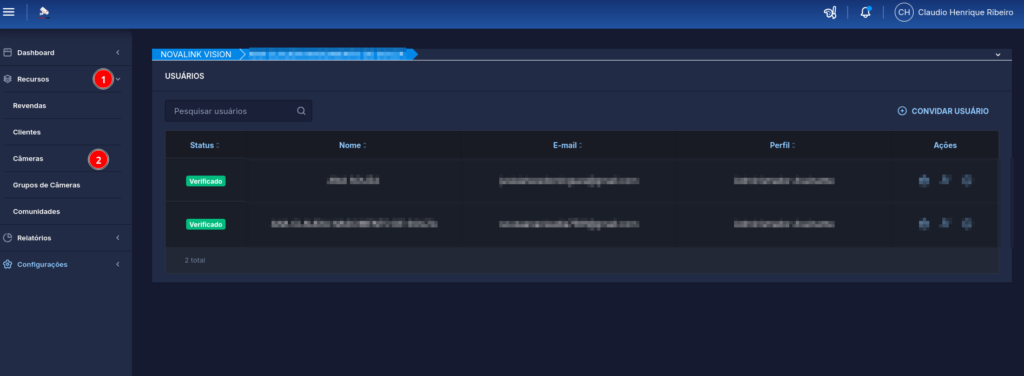Open the Recursos sidebar section
The height and width of the screenshot is (376, 1024).
(x=33, y=79)
